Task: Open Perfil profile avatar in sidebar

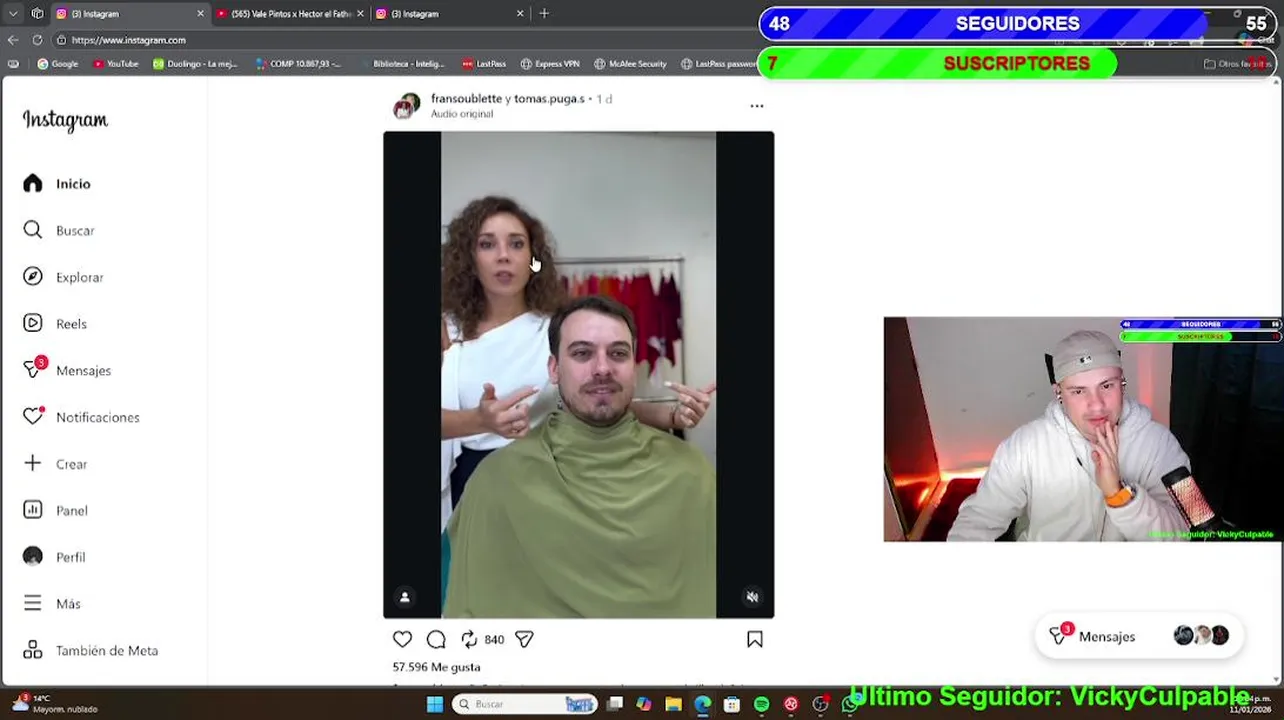Action: pos(33,557)
